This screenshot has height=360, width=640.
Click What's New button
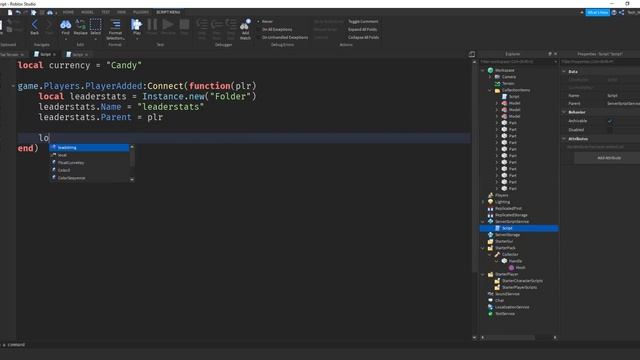(x=598, y=13)
